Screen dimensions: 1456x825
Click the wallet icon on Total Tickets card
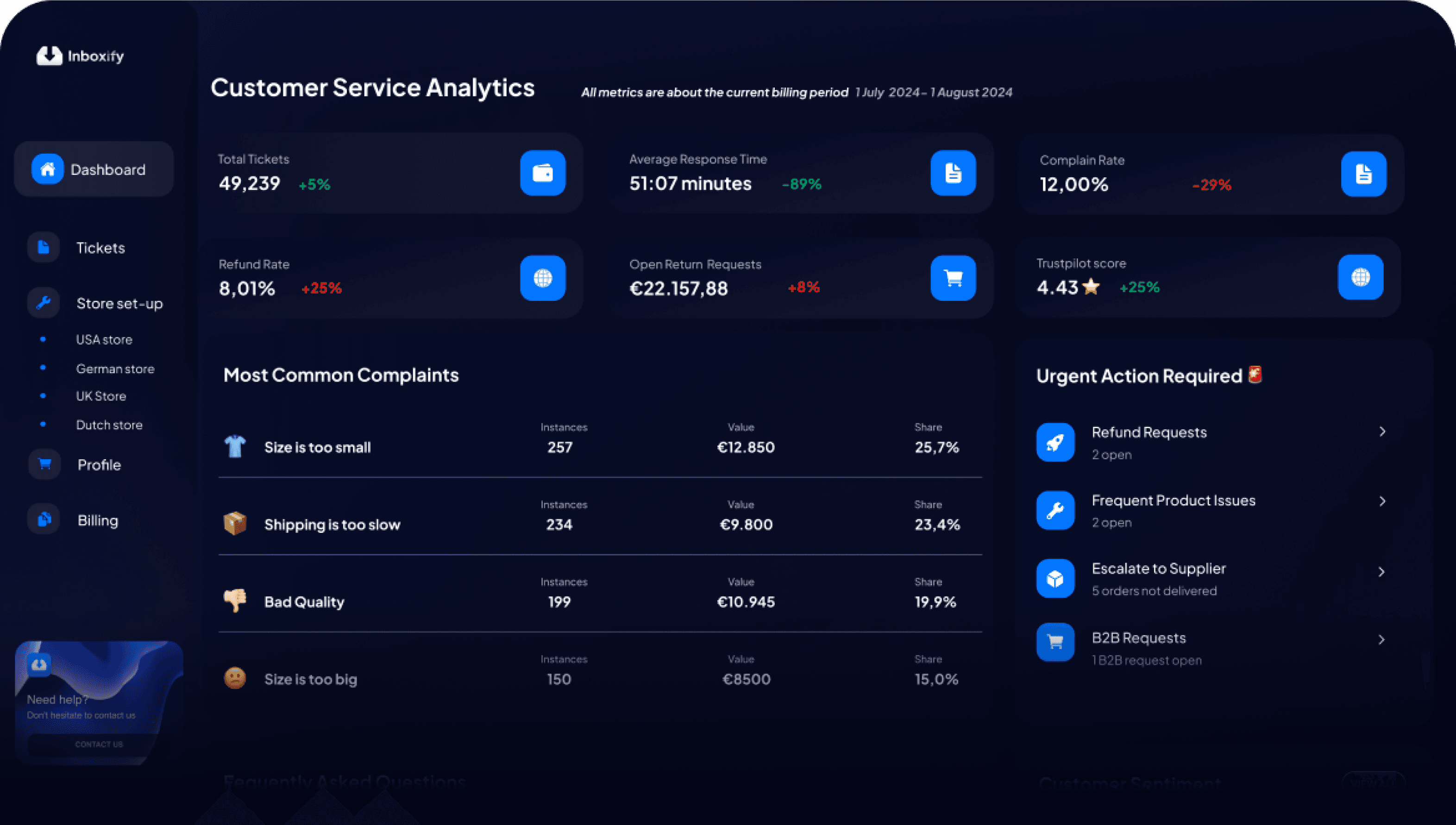[x=542, y=173]
